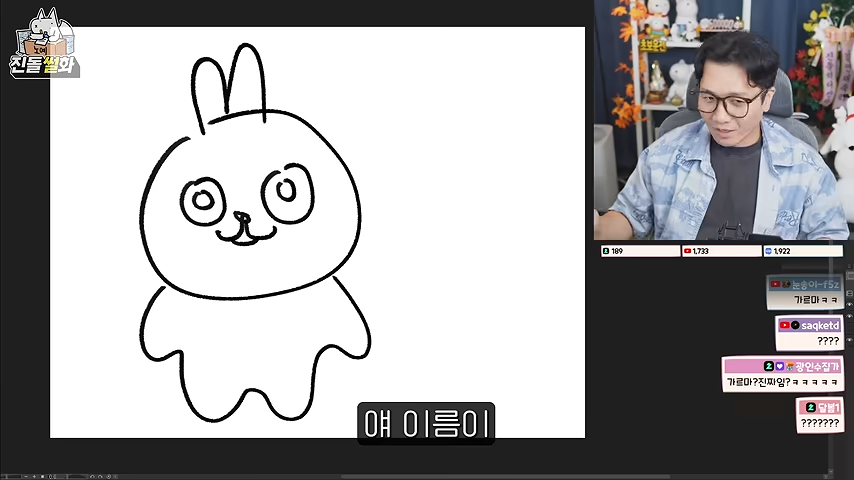Screen dimensions: 854x480
Task: Click the chat message 가르마?진짜임?ㅋㅋㅋㅋㅋ
Action: coord(782,382)
